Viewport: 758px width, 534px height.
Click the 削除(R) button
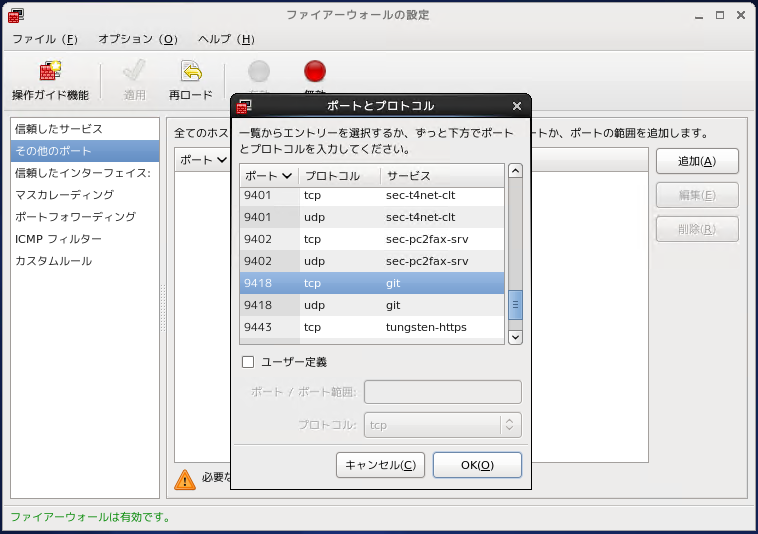pos(697,229)
